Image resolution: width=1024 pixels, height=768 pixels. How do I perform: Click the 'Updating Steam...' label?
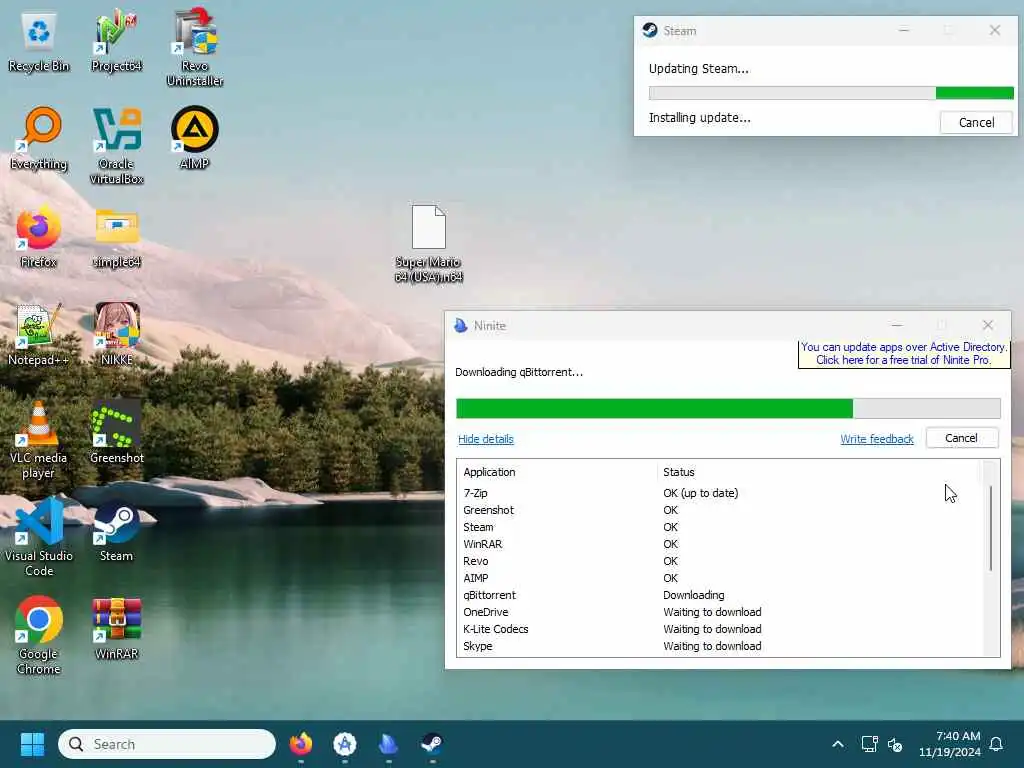click(698, 69)
